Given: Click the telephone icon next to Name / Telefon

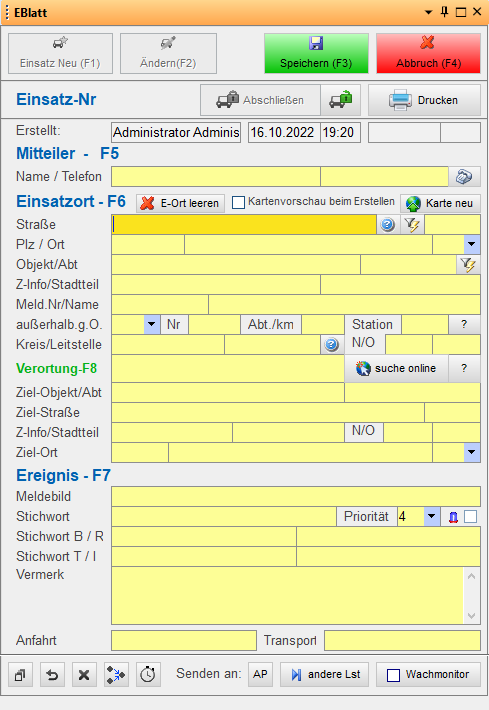Looking at the screenshot, I should tap(464, 177).
